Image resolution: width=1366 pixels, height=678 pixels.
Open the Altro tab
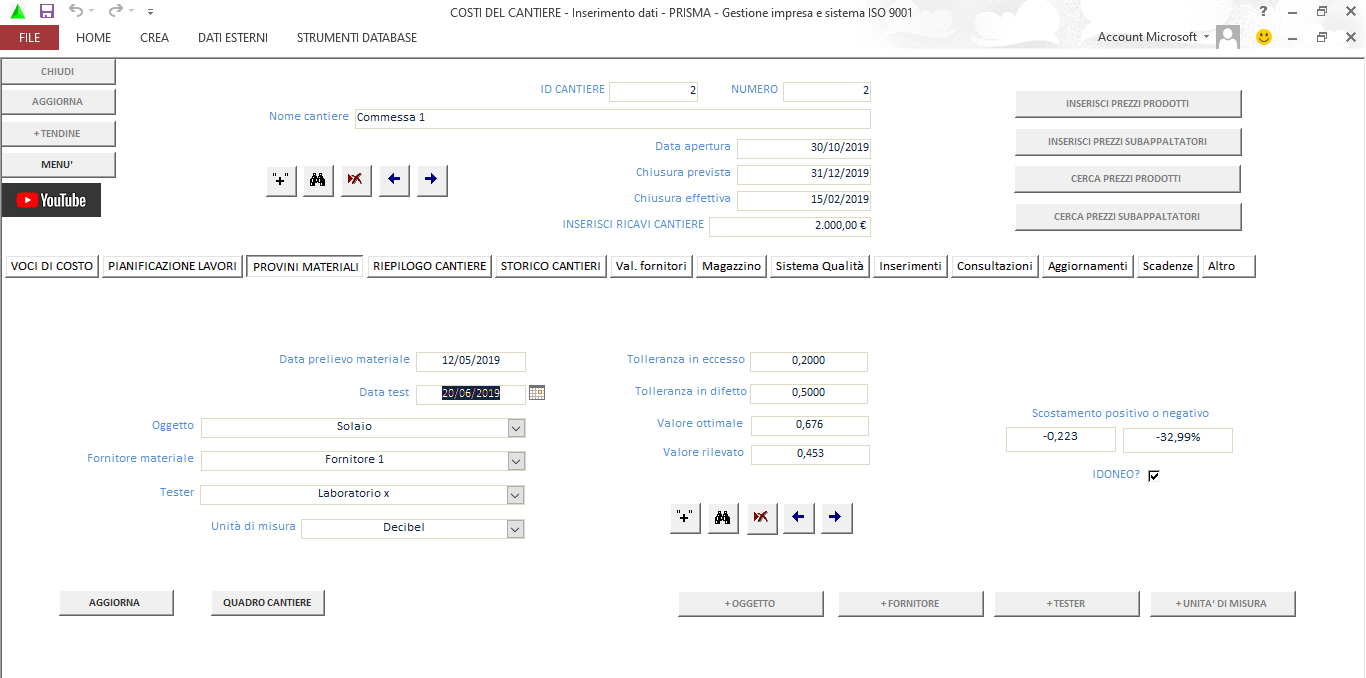click(1228, 266)
